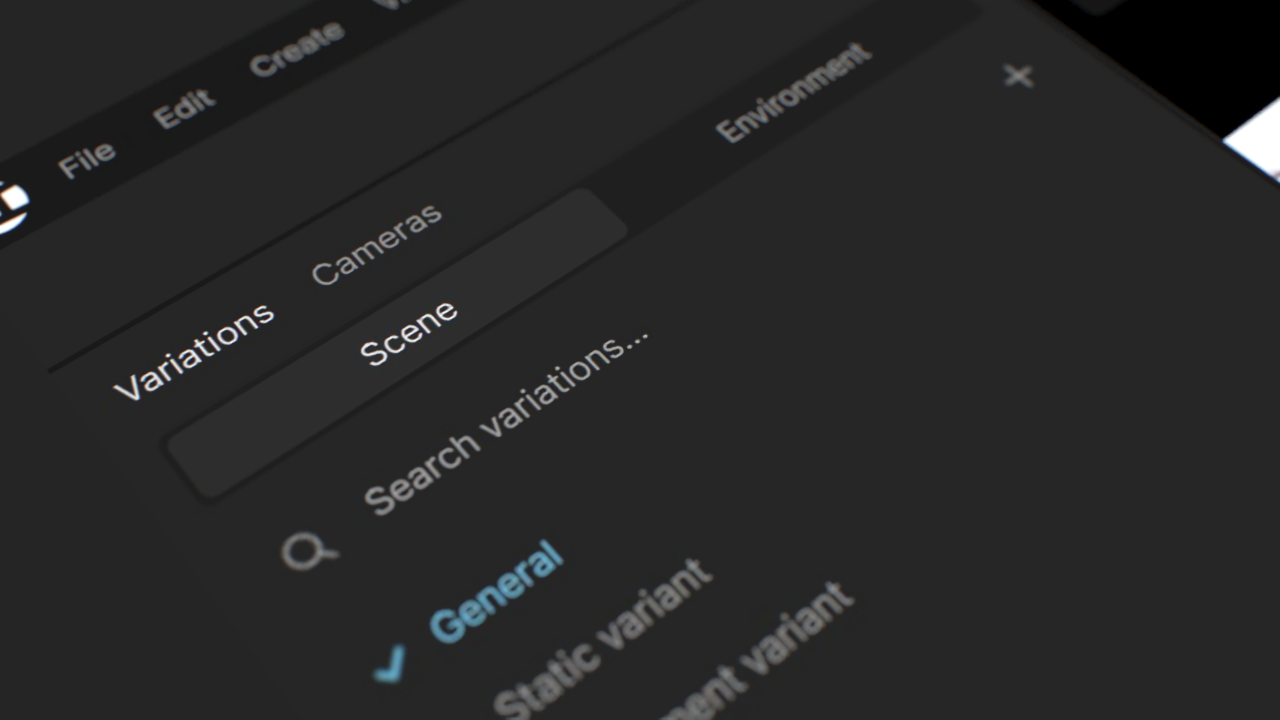Click the Static variant label text
Screen dimensions: 1280x720
[x=603, y=640]
